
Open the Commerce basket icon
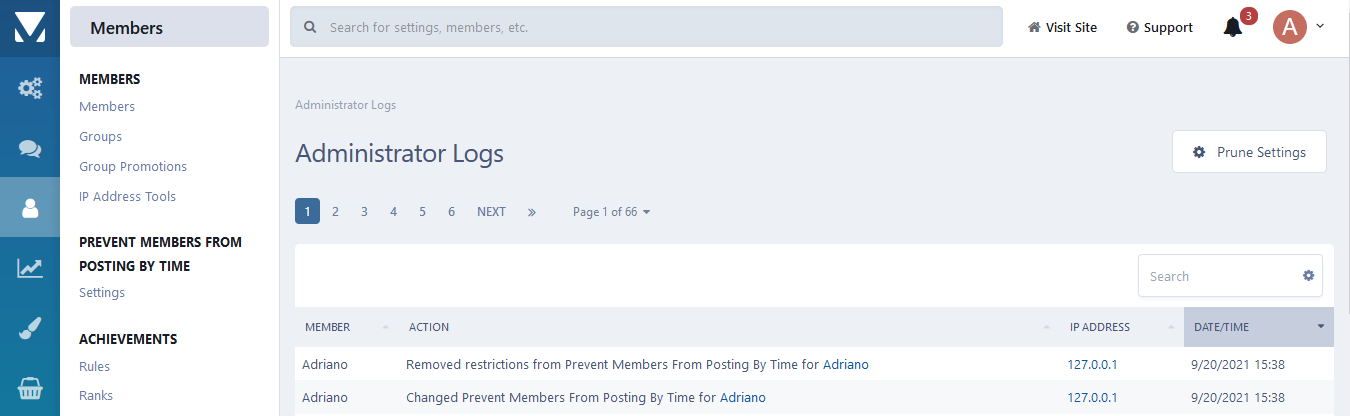30,388
